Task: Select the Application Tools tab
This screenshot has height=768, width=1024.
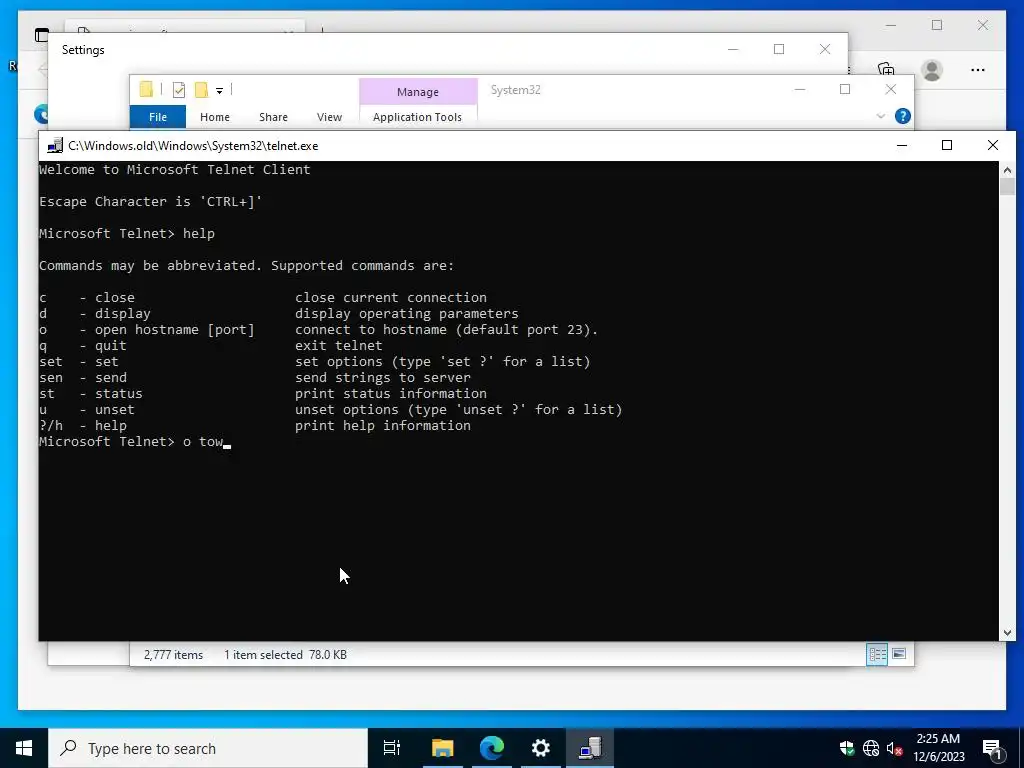Action: click(x=417, y=117)
